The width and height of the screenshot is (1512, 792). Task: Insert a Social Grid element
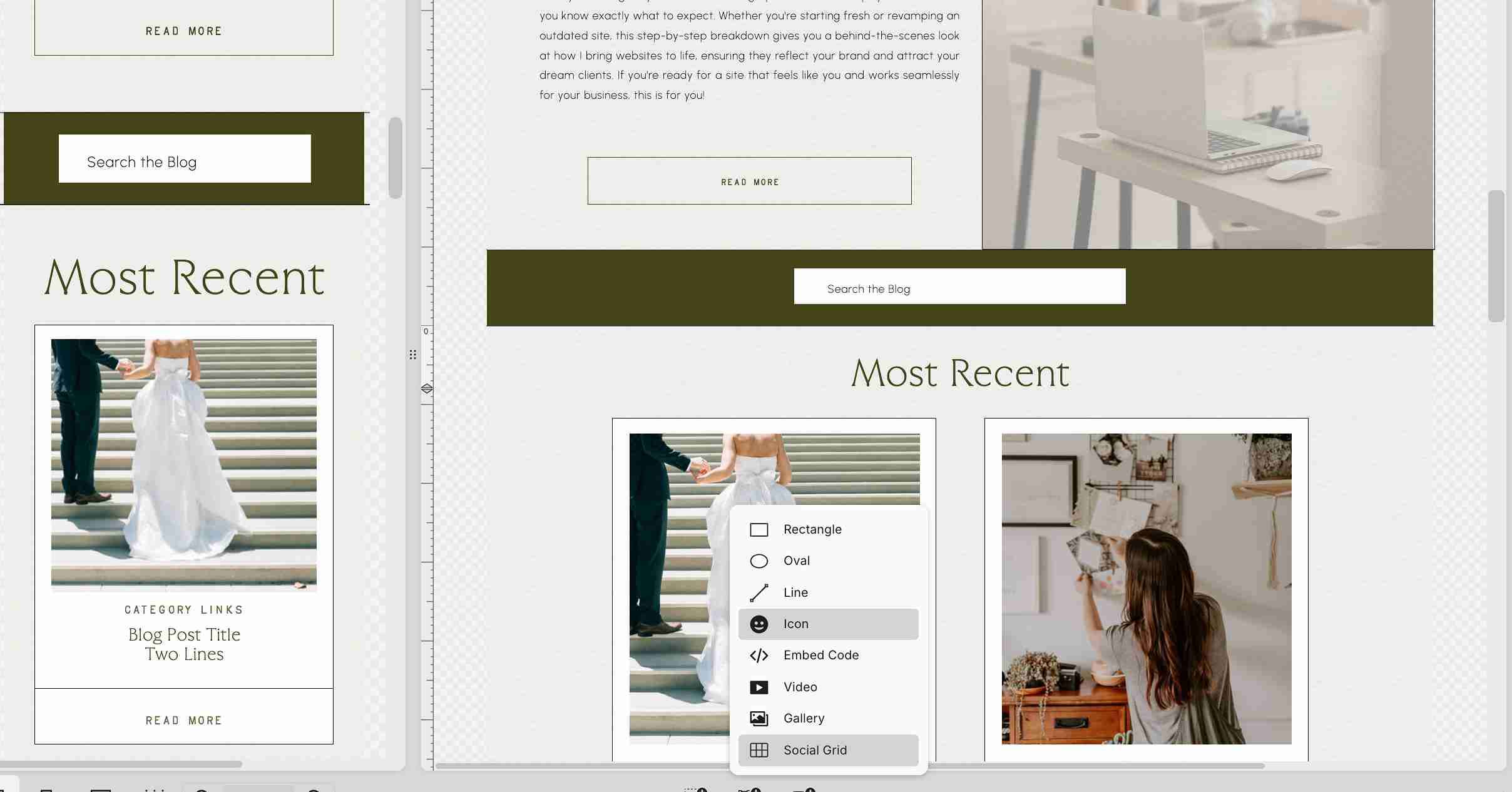pyautogui.click(x=815, y=750)
